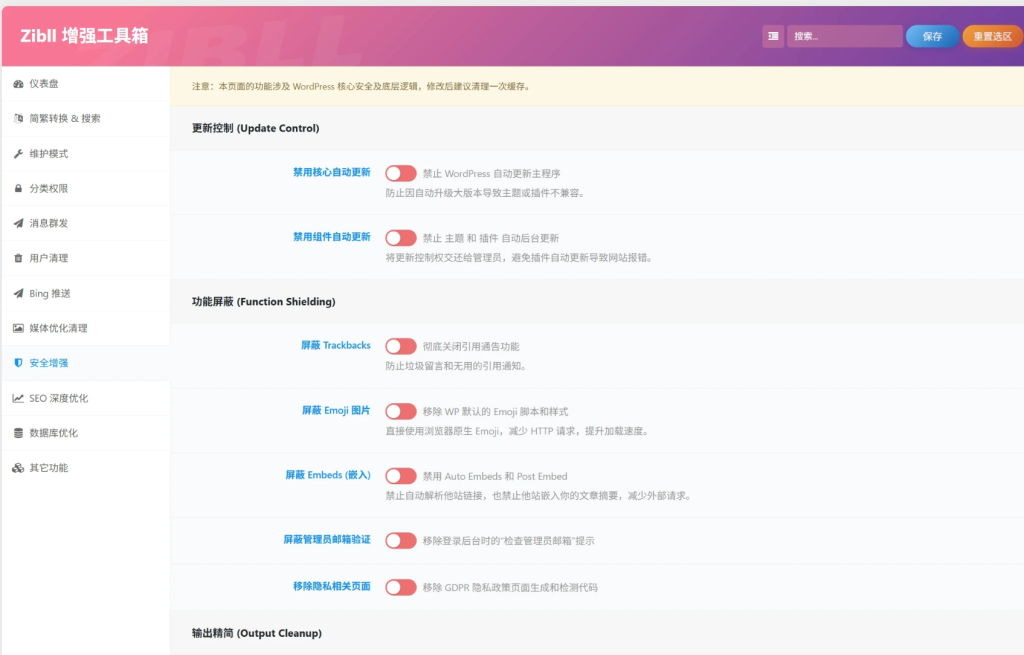The width and height of the screenshot is (1024, 655).
Task: Click the blue 保存 button
Action: [932, 37]
